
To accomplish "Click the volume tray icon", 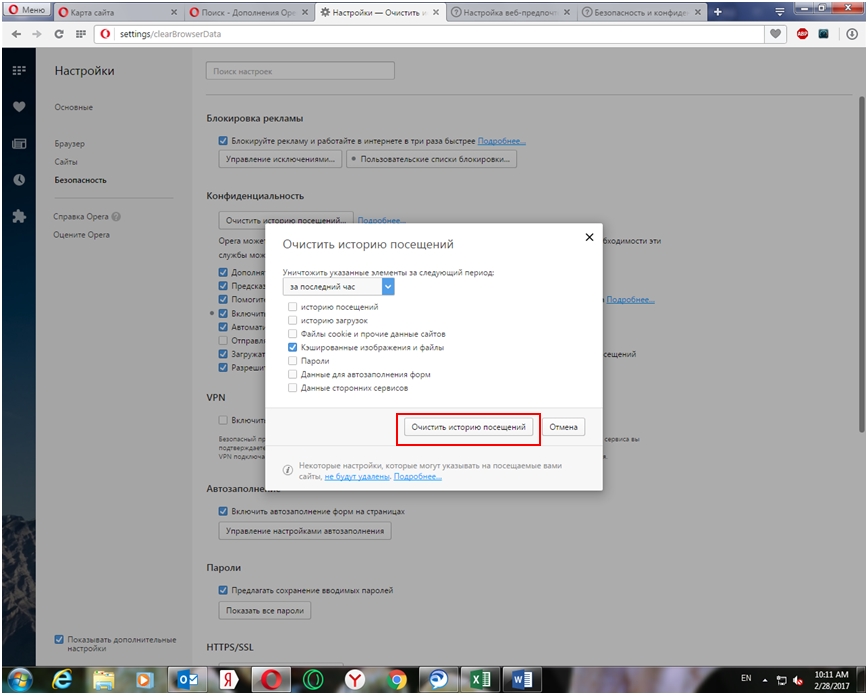I will [x=798, y=681].
